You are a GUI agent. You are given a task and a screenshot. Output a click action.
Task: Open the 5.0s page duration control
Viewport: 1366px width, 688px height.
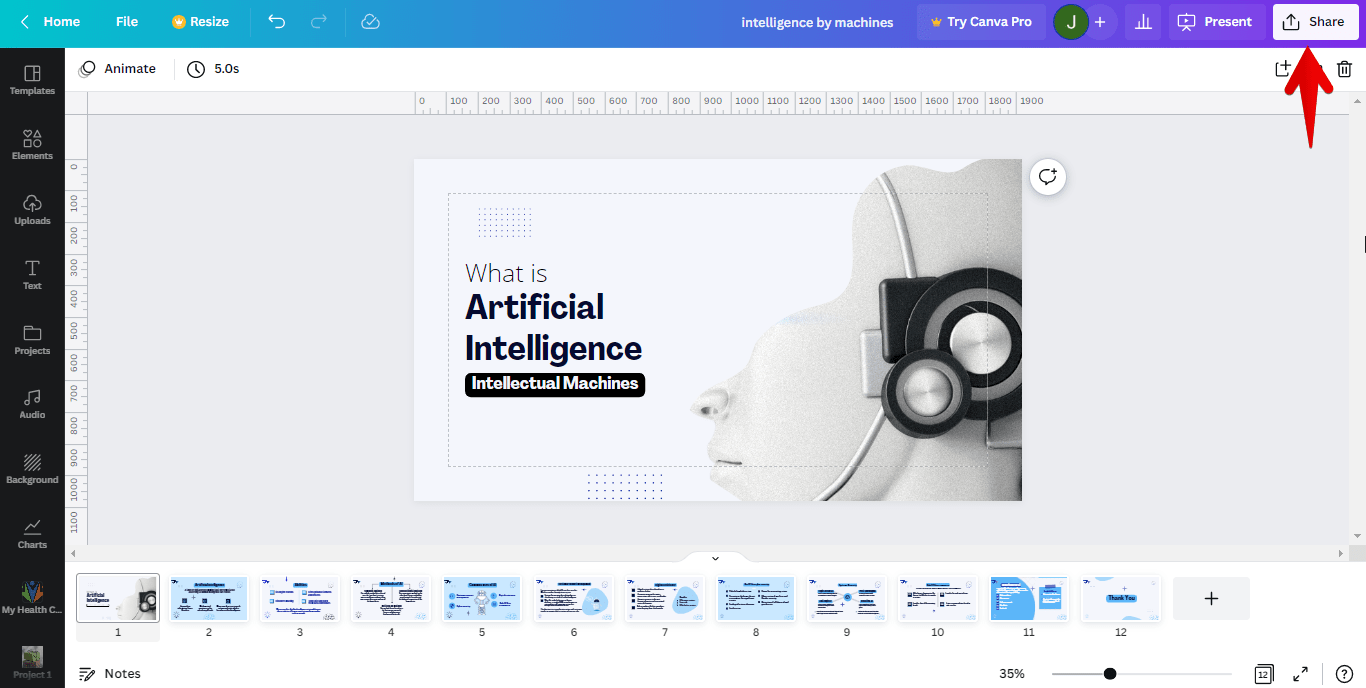pos(213,68)
